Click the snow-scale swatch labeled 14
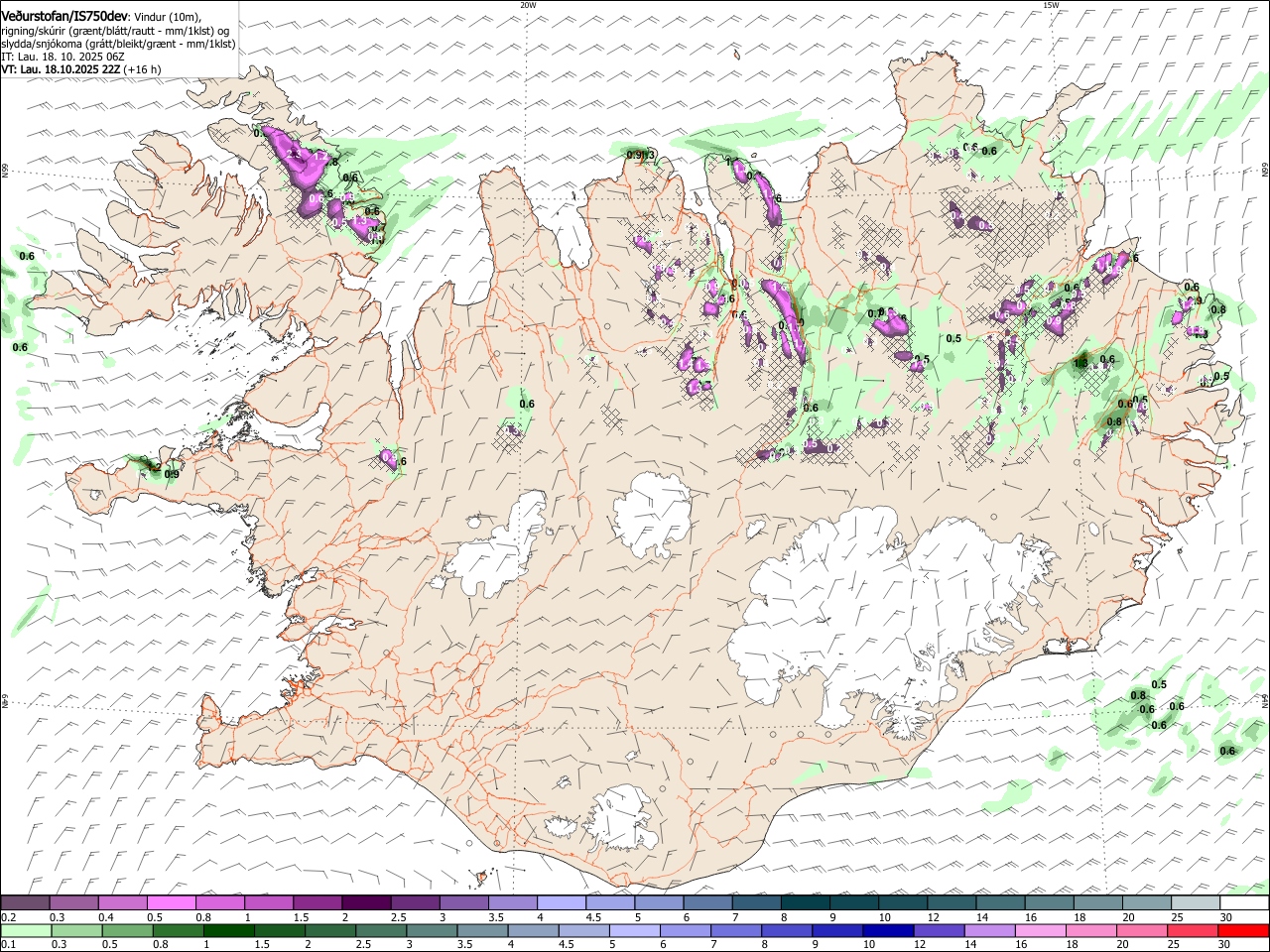The image size is (1270, 952). click(1000, 902)
